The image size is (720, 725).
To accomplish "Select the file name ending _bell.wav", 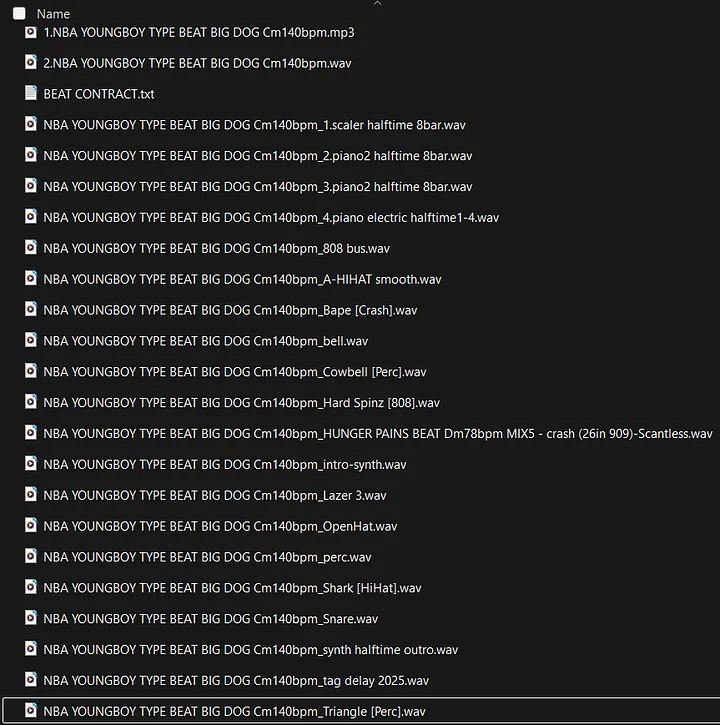I will [x=206, y=341].
